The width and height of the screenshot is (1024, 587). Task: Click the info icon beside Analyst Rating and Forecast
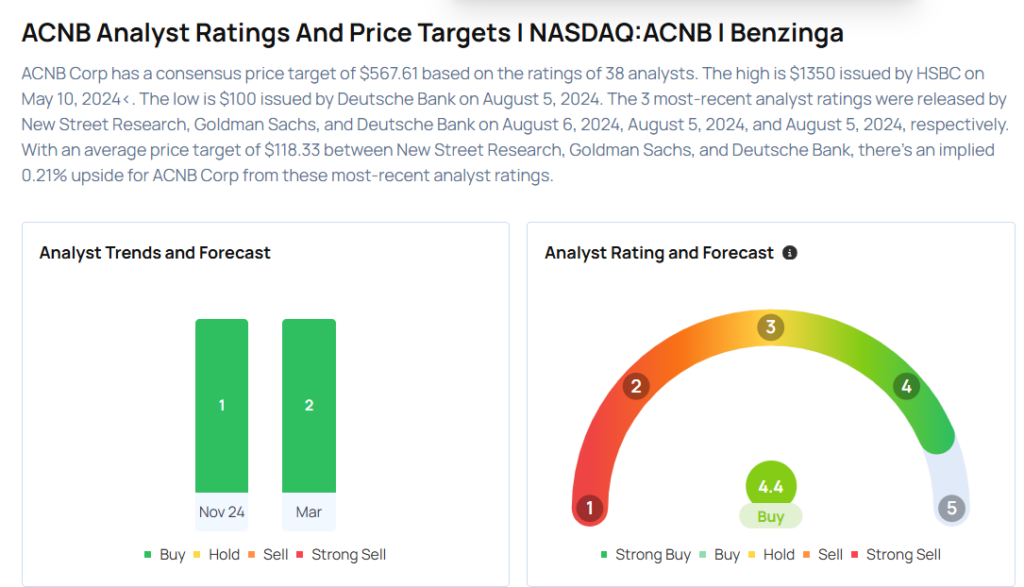[790, 253]
